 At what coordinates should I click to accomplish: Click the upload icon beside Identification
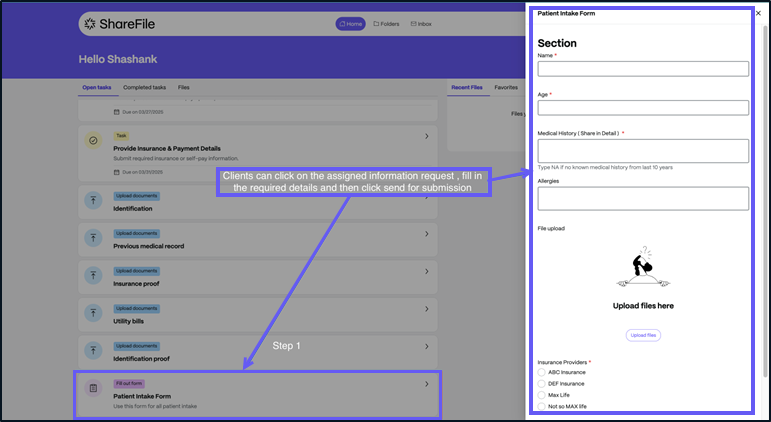93,200
